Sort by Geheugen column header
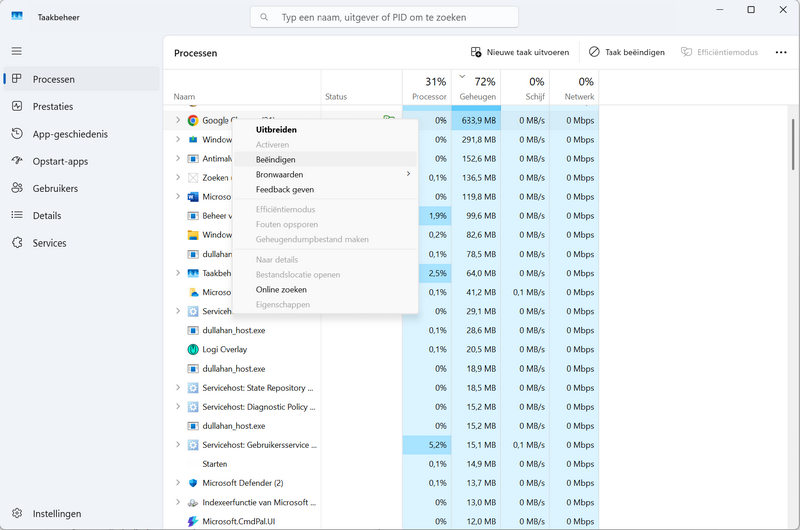The height and width of the screenshot is (530, 800). click(x=477, y=87)
